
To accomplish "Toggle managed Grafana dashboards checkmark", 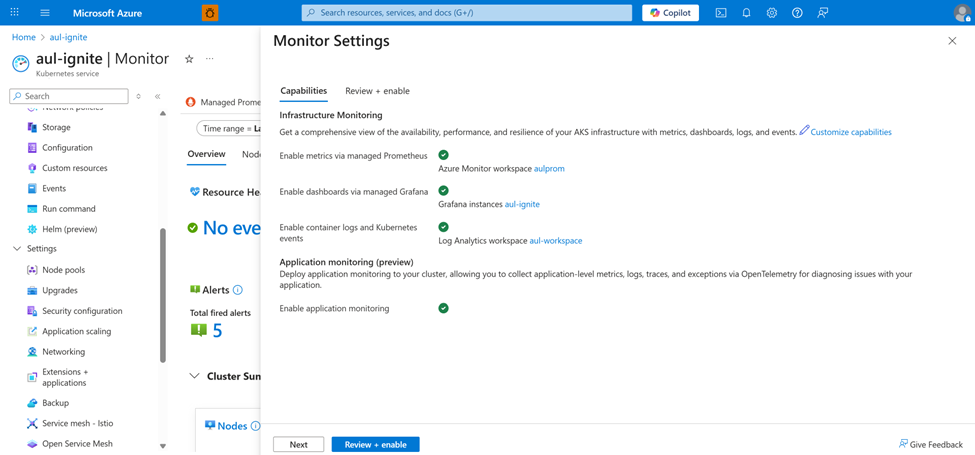I will [x=443, y=191].
